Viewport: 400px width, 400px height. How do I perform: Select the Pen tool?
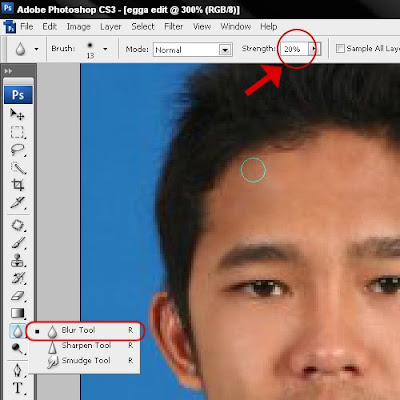click(x=17, y=371)
